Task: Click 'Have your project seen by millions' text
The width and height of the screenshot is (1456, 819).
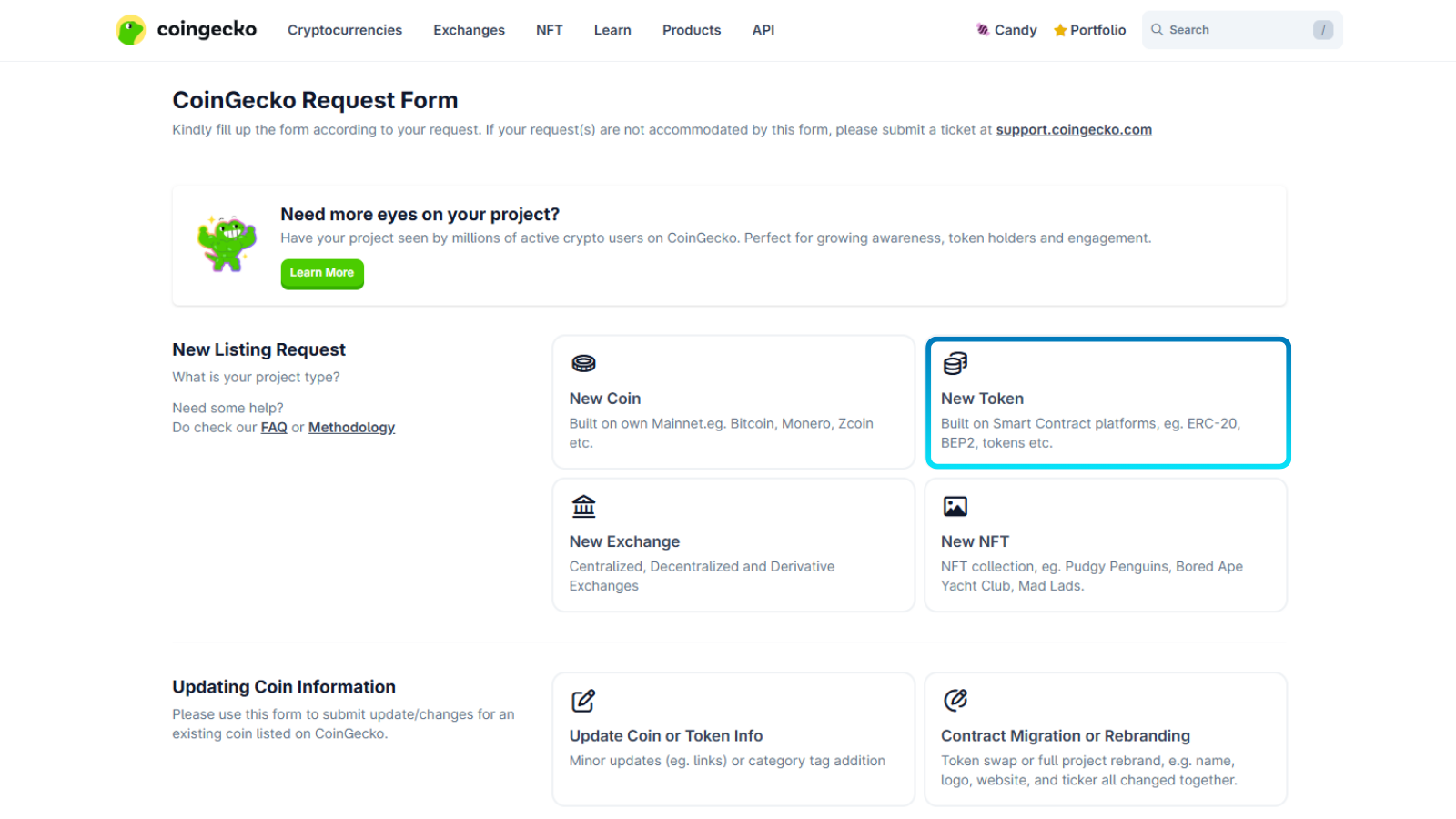Action: click(x=715, y=238)
